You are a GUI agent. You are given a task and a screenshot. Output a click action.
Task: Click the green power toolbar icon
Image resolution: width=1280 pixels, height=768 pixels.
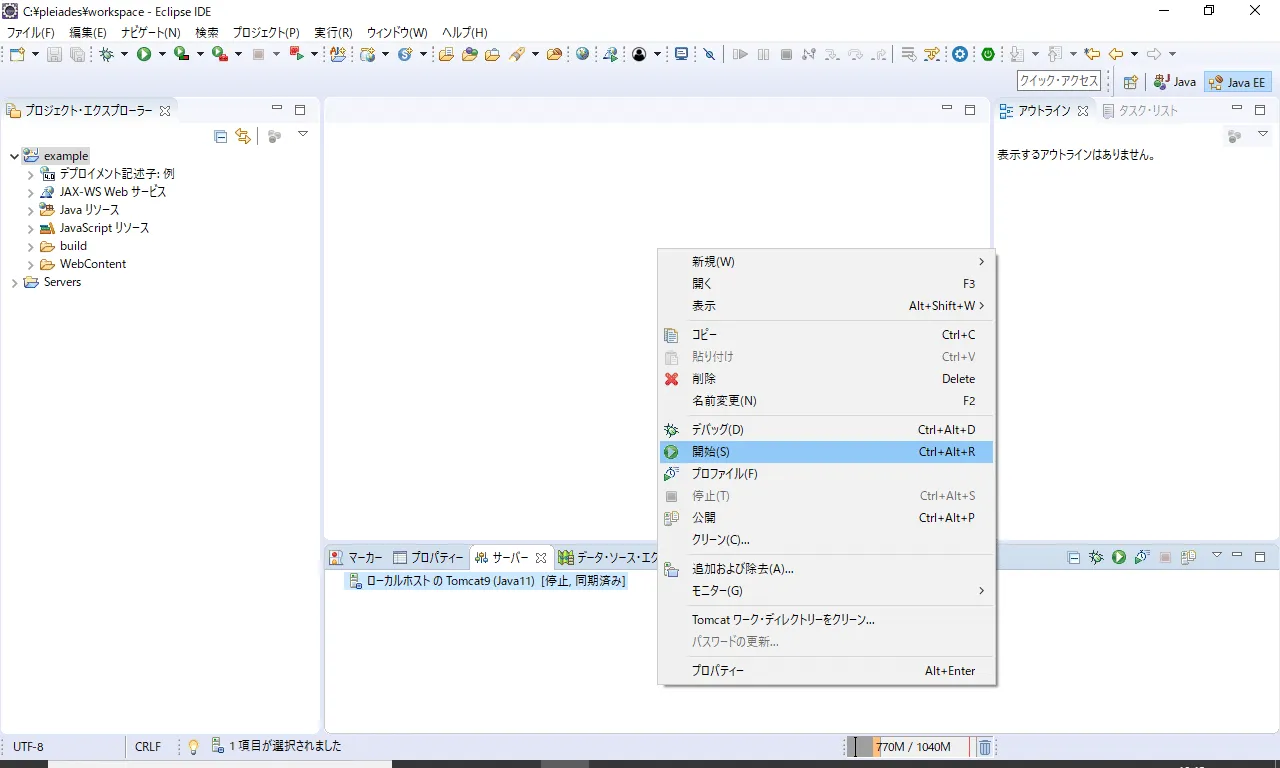(x=988, y=54)
